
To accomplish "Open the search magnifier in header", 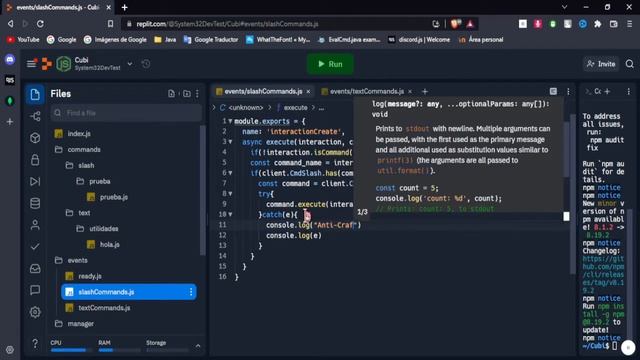I will pos(629,64).
